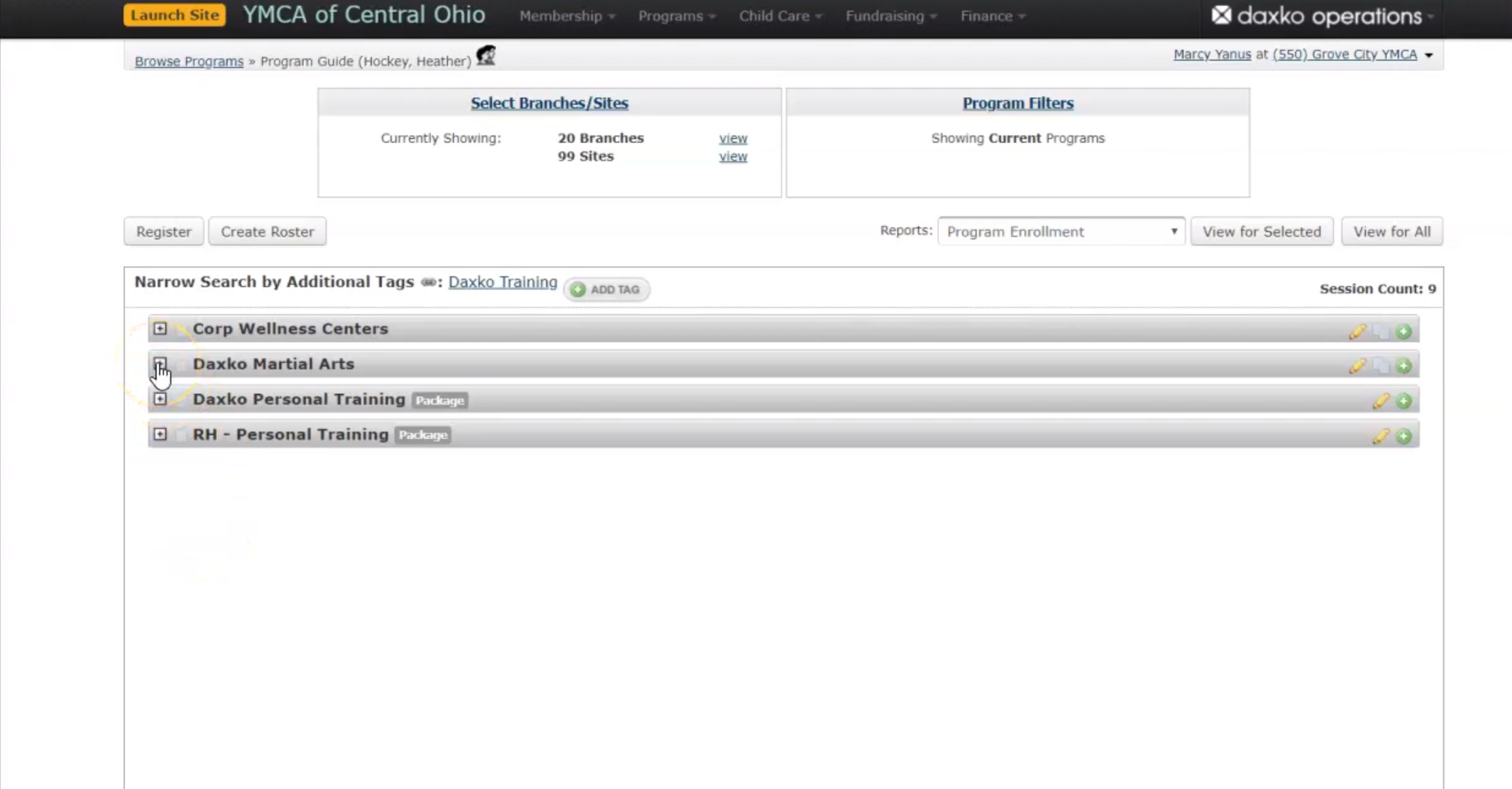1512x789 pixels.
Task: Click view link beside 99 Sites
Action: tap(733, 157)
